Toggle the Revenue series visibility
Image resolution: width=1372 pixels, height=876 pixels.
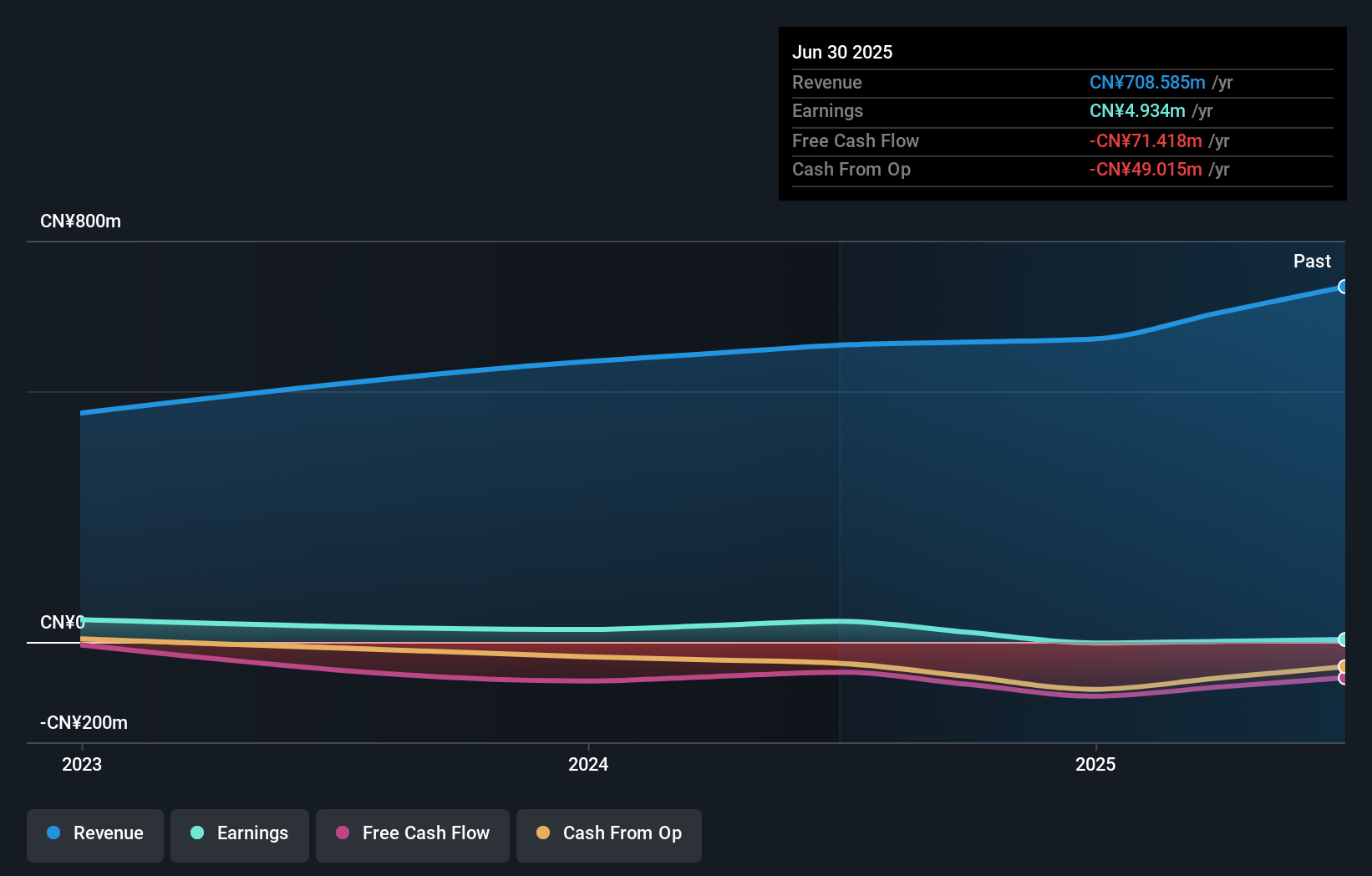tap(94, 833)
